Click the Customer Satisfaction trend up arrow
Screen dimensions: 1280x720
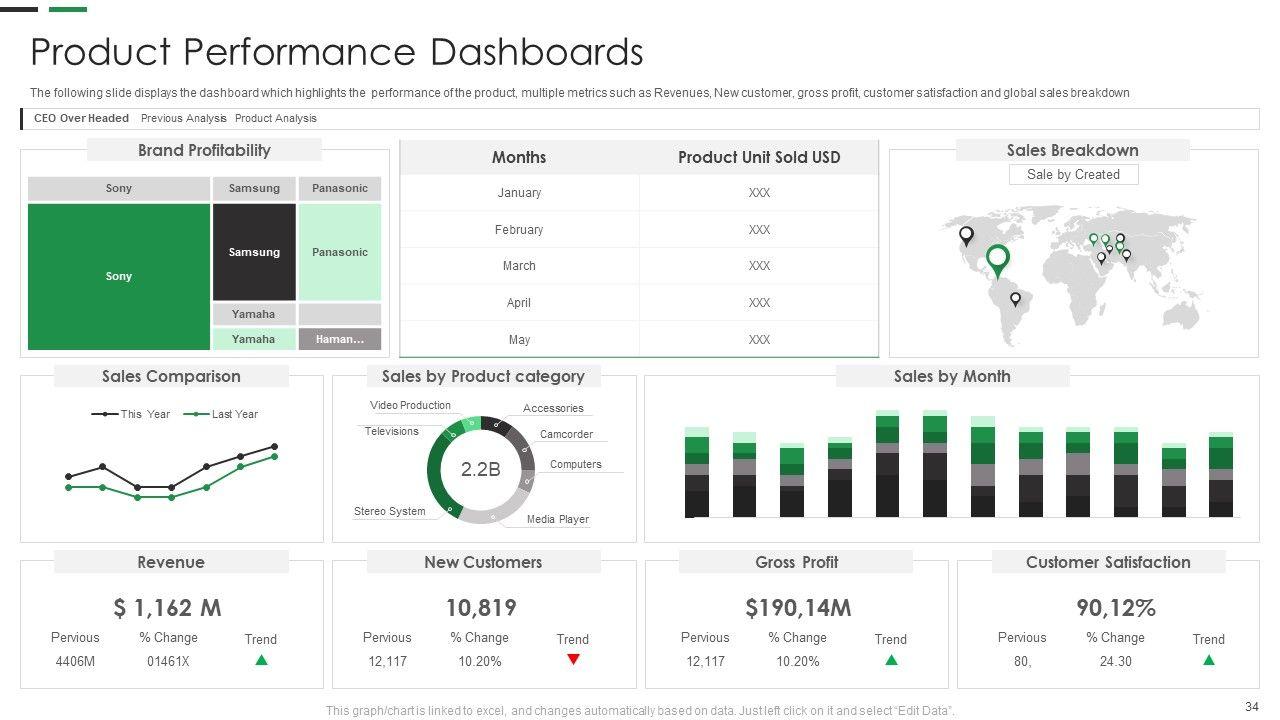tap(1208, 660)
